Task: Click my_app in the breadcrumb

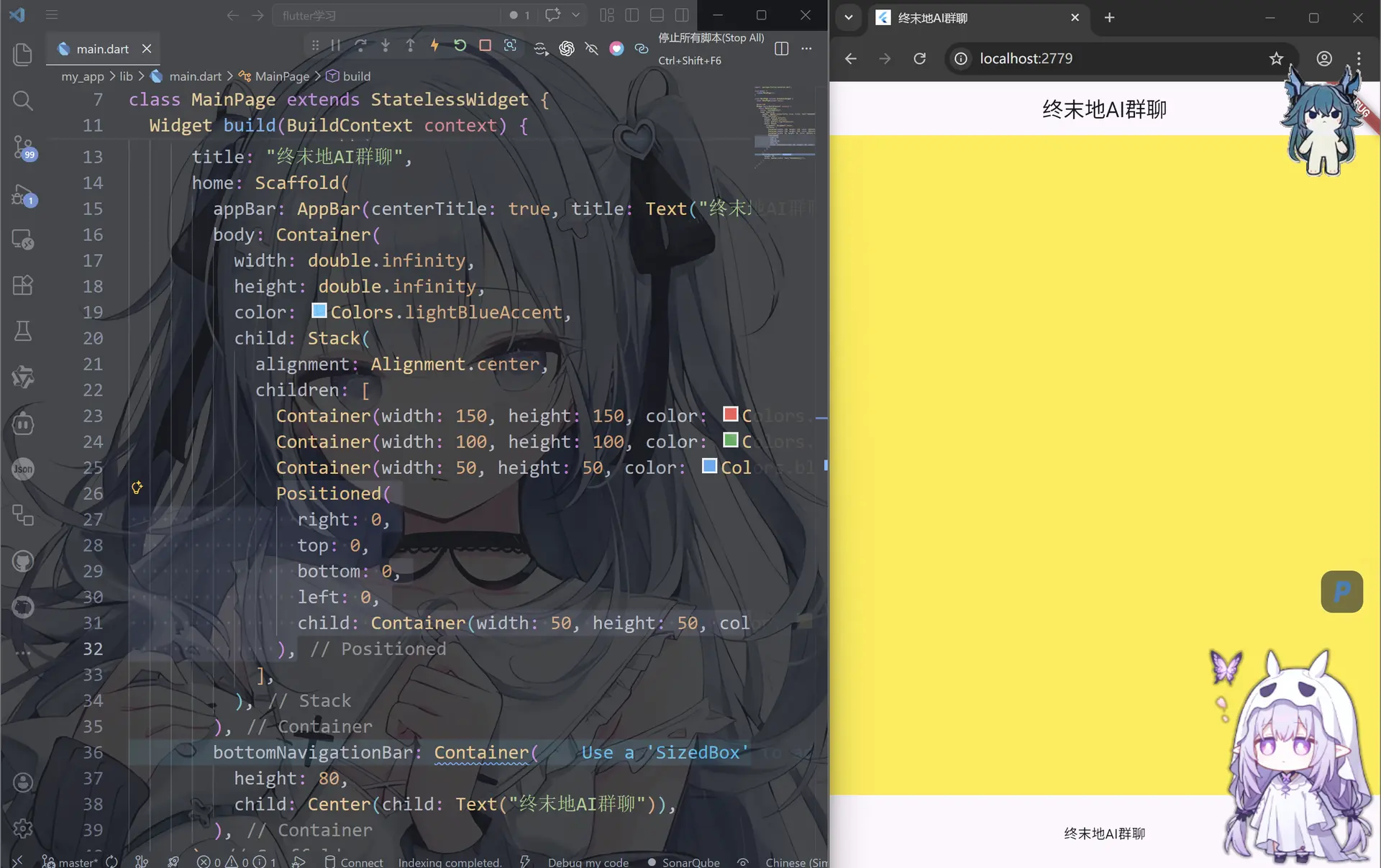Action: pos(83,76)
